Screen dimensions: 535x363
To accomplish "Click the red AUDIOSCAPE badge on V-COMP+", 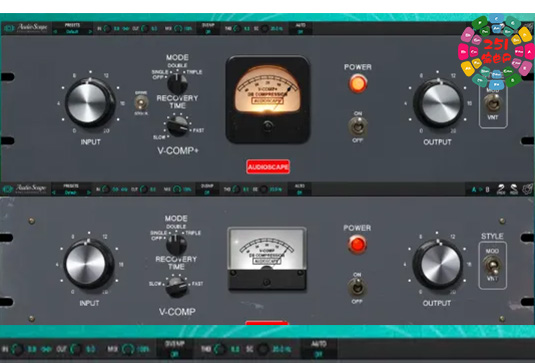I will tap(268, 167).
